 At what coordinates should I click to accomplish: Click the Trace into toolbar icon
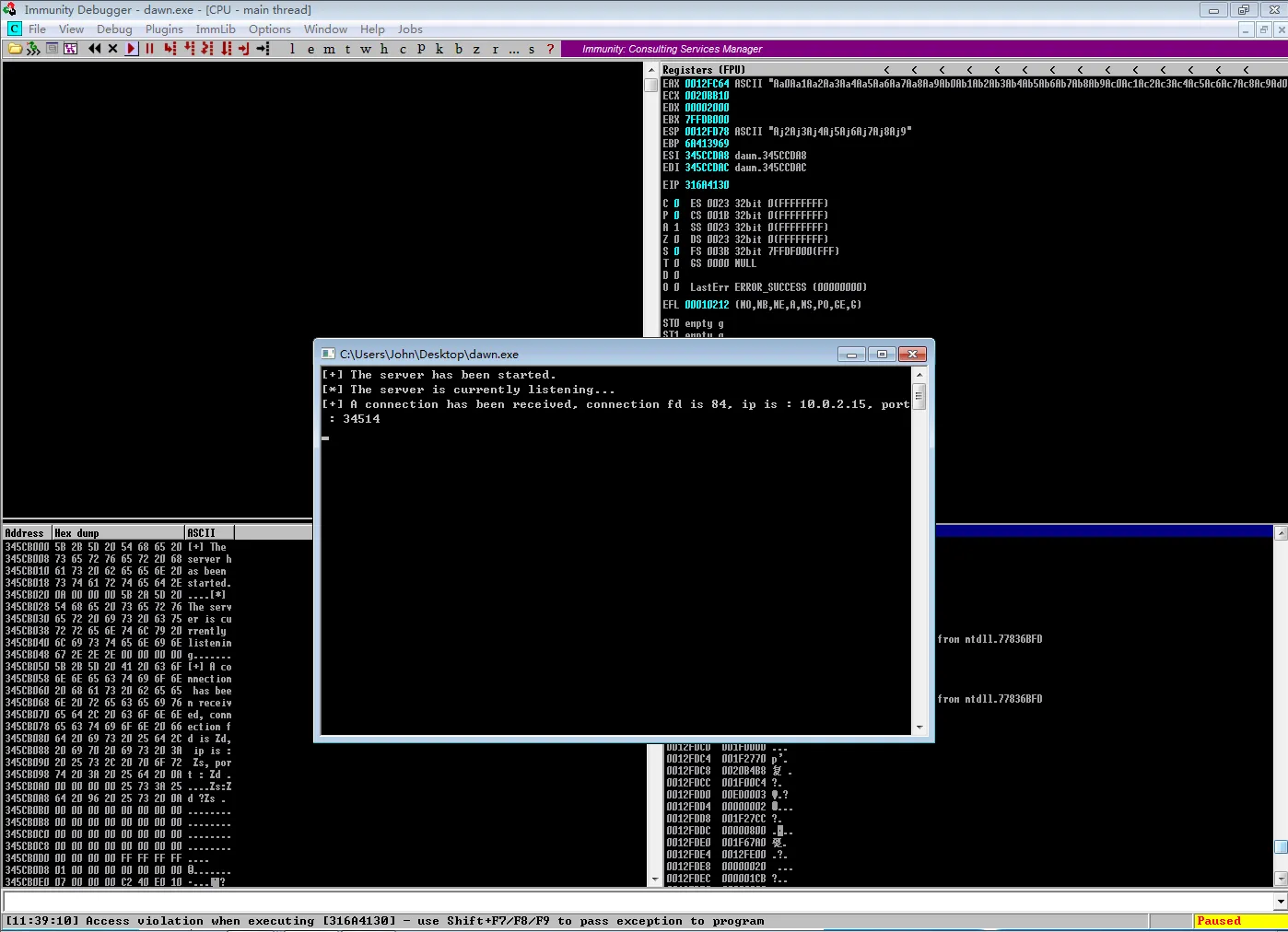(x=207, y=49)
